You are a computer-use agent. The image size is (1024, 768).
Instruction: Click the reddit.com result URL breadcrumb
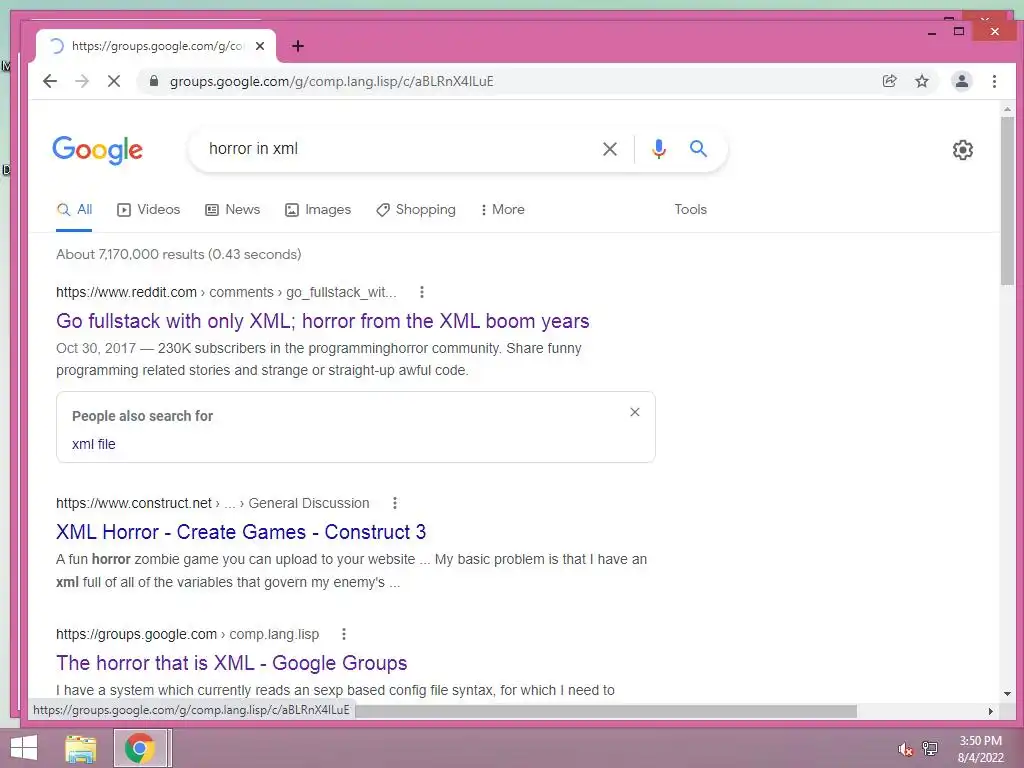tap(226, 292)
